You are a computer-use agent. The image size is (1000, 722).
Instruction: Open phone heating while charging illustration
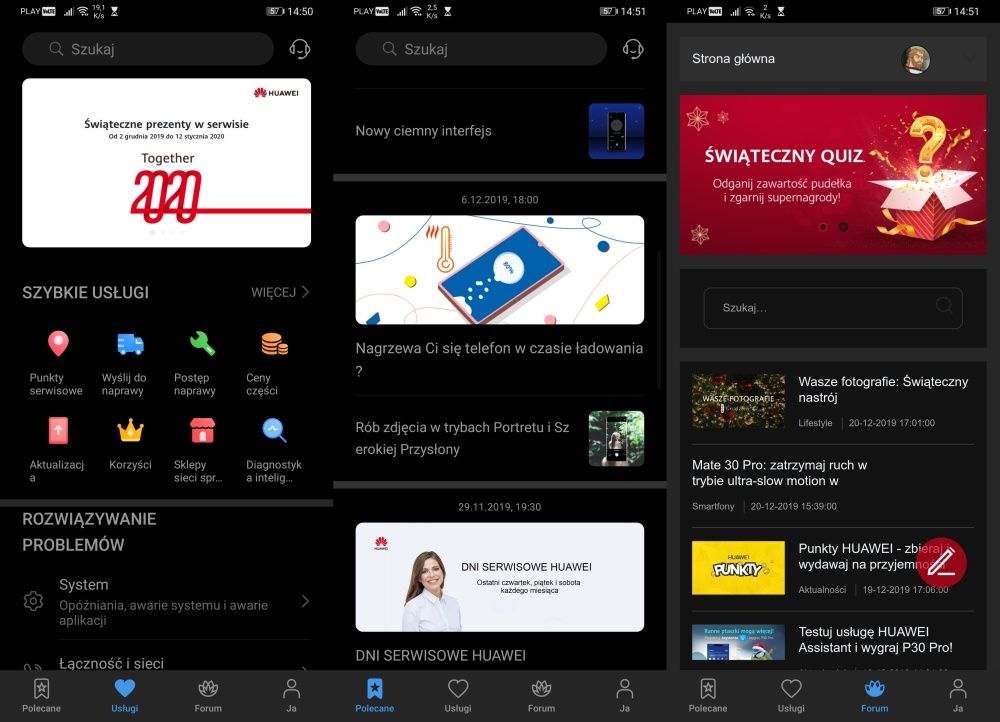click(x=499, y=270)
